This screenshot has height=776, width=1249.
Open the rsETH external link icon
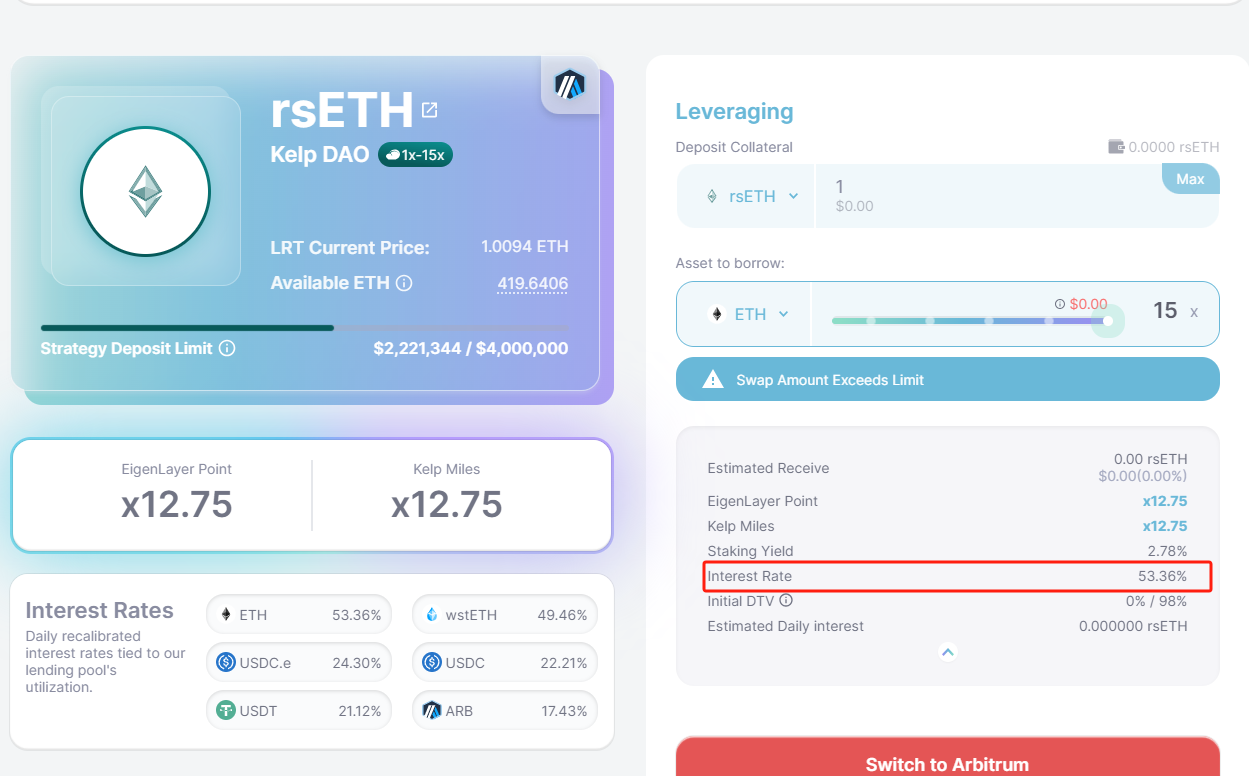pyautogui.click(x=430, y=109)
